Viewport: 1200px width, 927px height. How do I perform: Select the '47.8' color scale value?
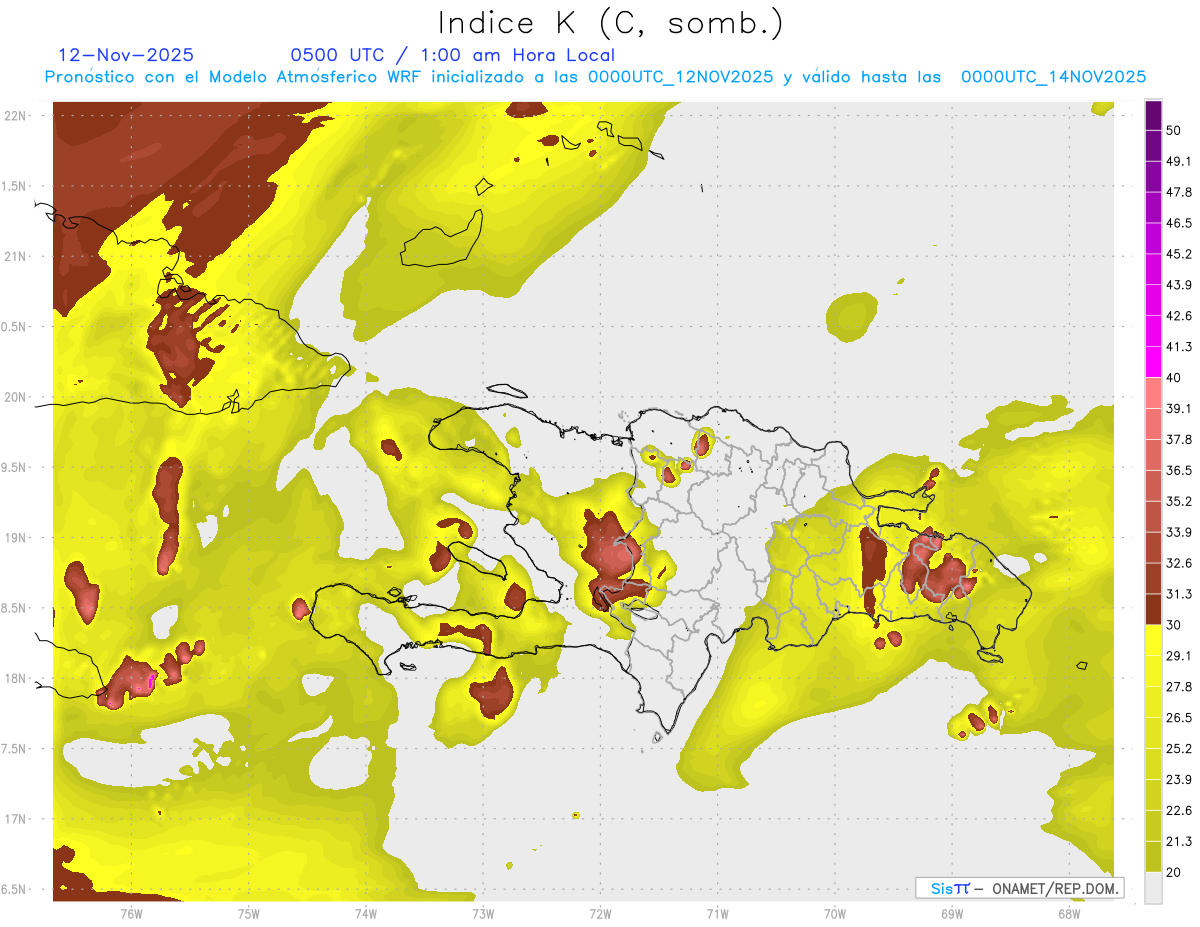1179,192
